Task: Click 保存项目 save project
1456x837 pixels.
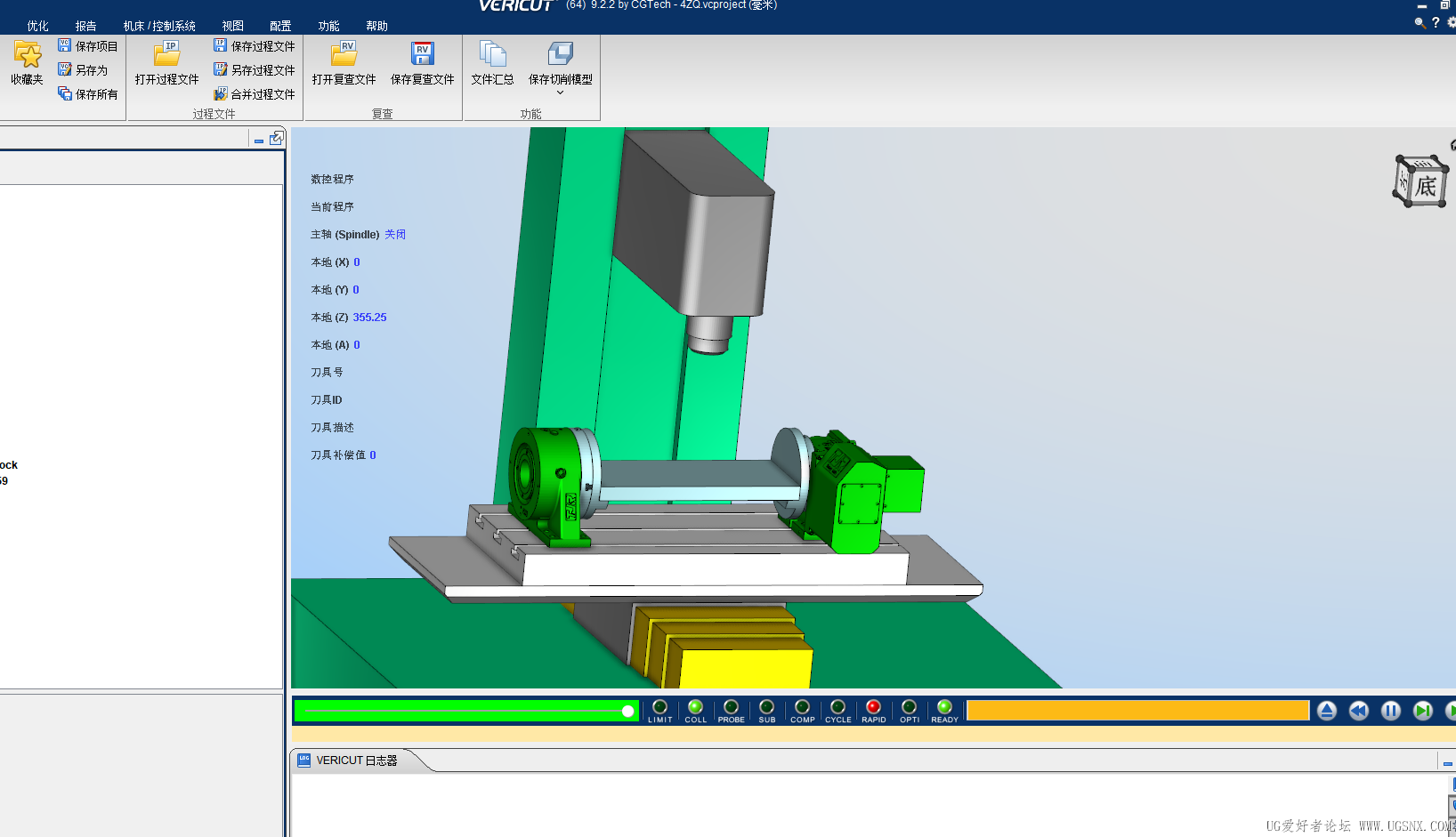Action: [x=88, y=46]
